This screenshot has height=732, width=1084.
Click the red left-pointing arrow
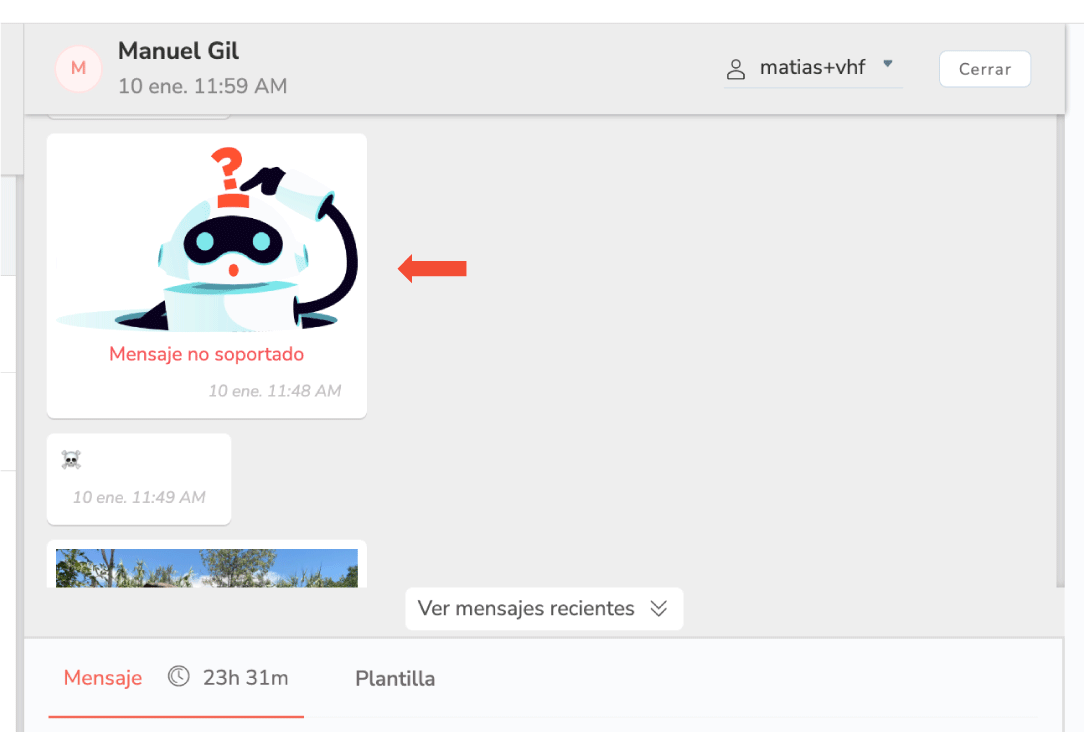(x=432, y=268)
